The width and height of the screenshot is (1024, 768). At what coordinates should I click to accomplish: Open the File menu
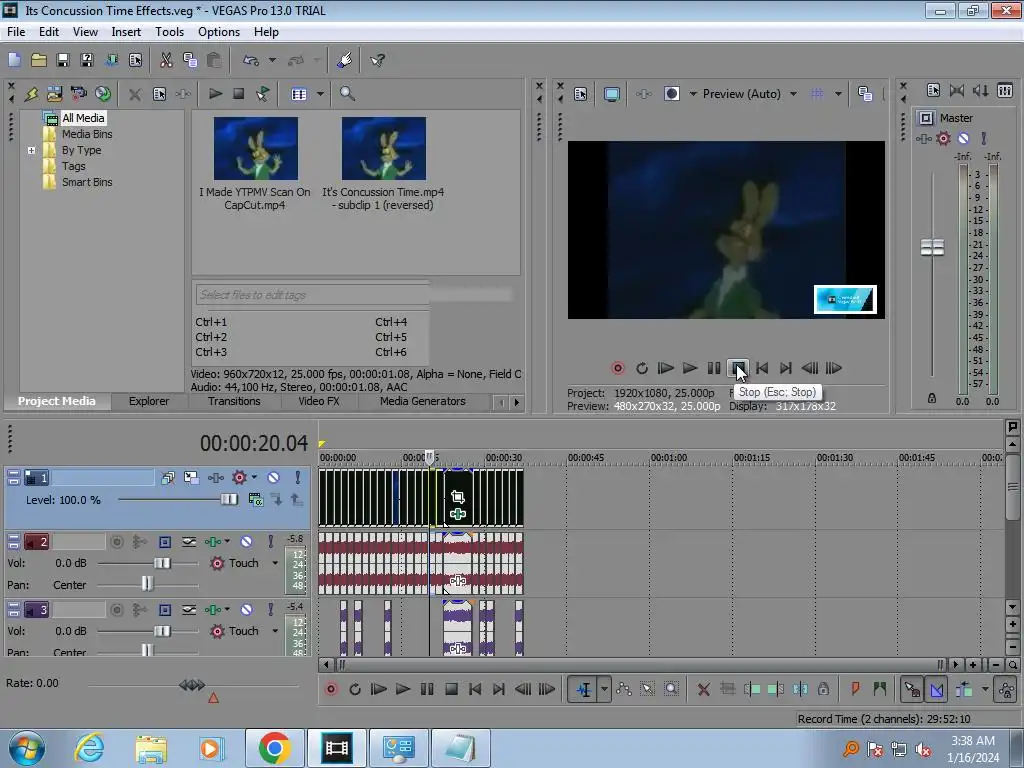pyautogui.click(x=16, y=31)
